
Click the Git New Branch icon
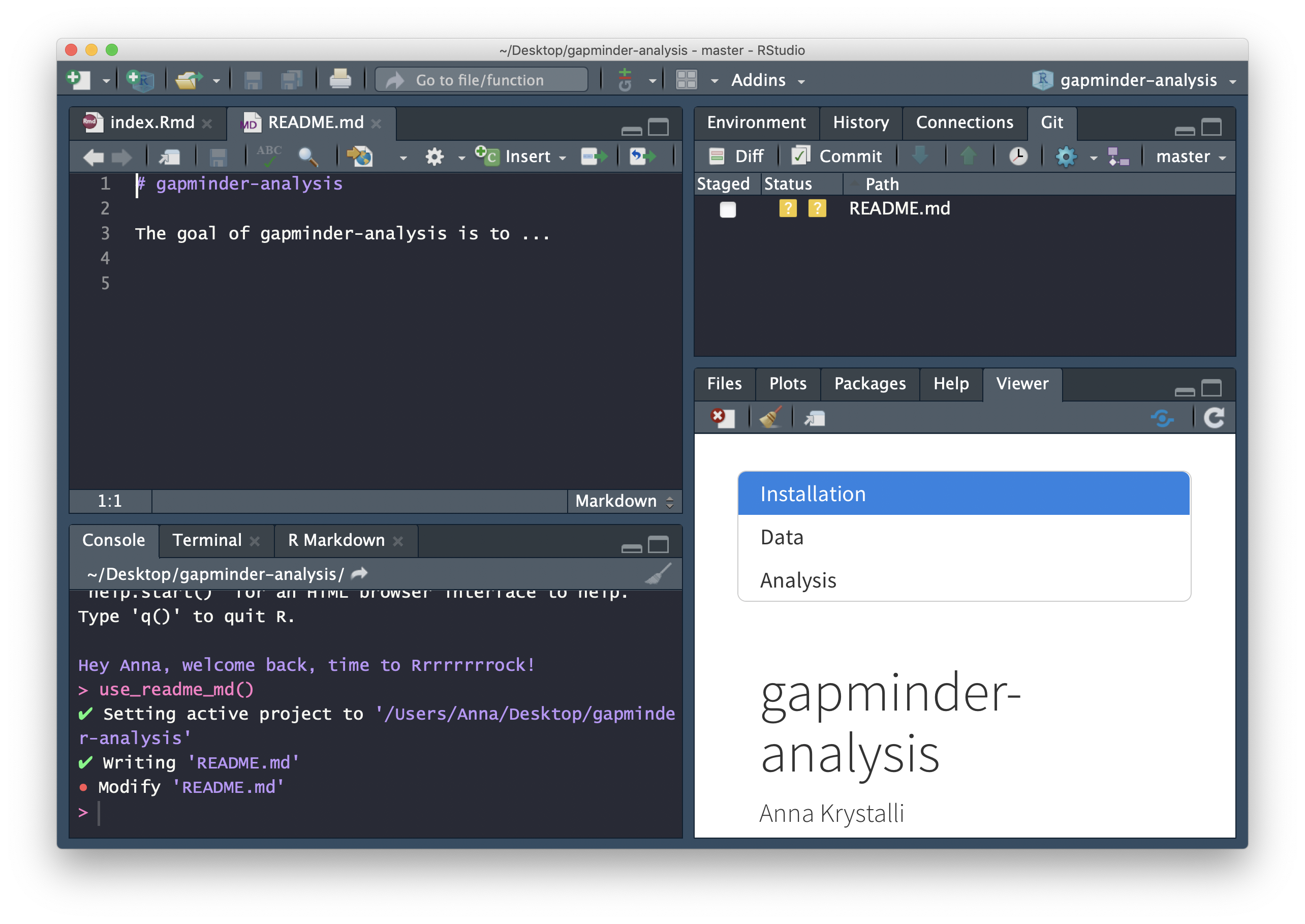click(x=1118, y=156)
